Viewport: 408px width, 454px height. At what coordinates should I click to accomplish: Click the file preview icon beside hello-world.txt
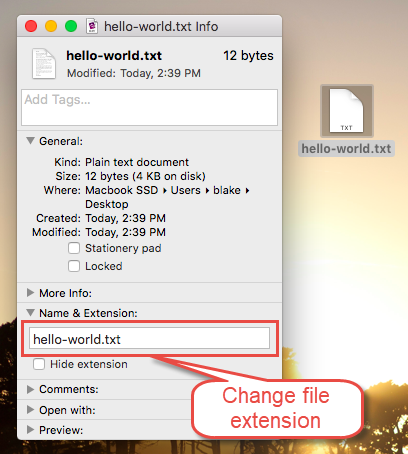point(44,64)
